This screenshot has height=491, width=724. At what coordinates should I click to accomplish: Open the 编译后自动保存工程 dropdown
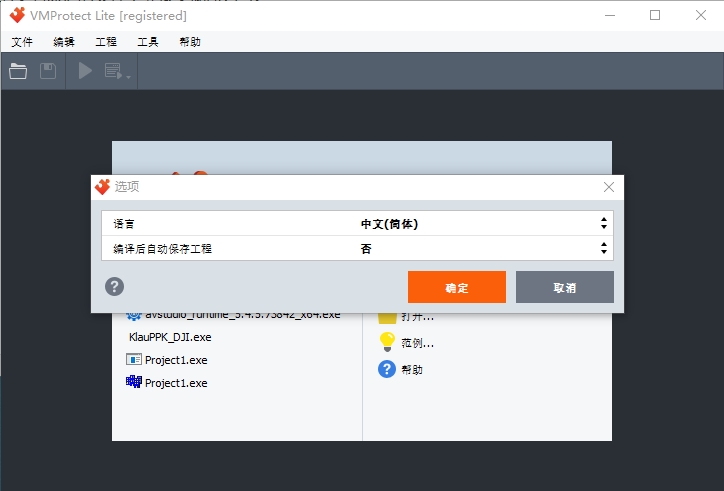(603, 249)
